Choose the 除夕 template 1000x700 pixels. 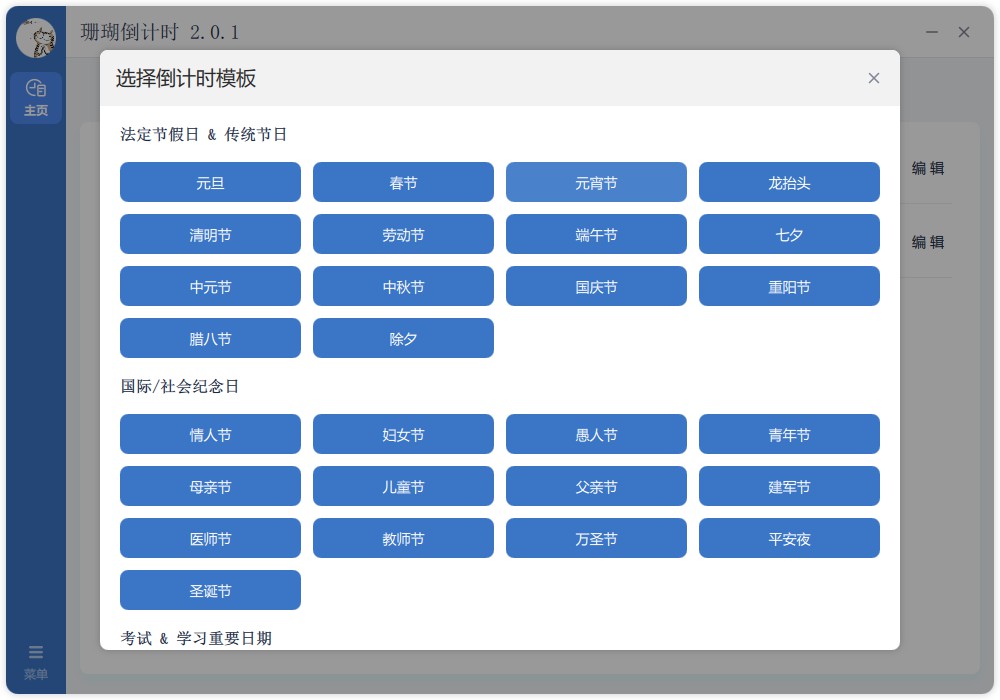[x=403, y=338]
